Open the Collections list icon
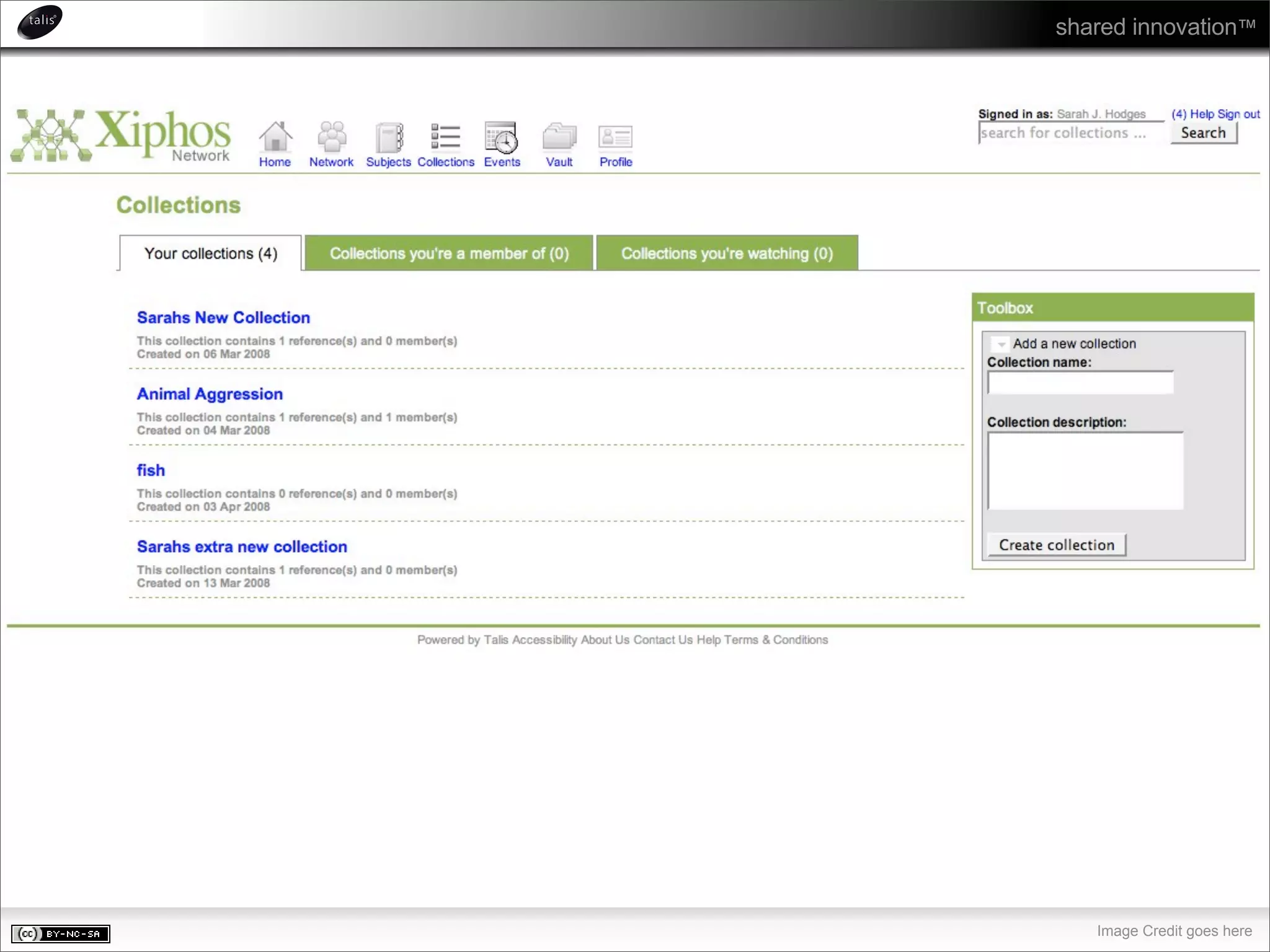Viewport: 1270px width, 952px height. coord(445,136)
